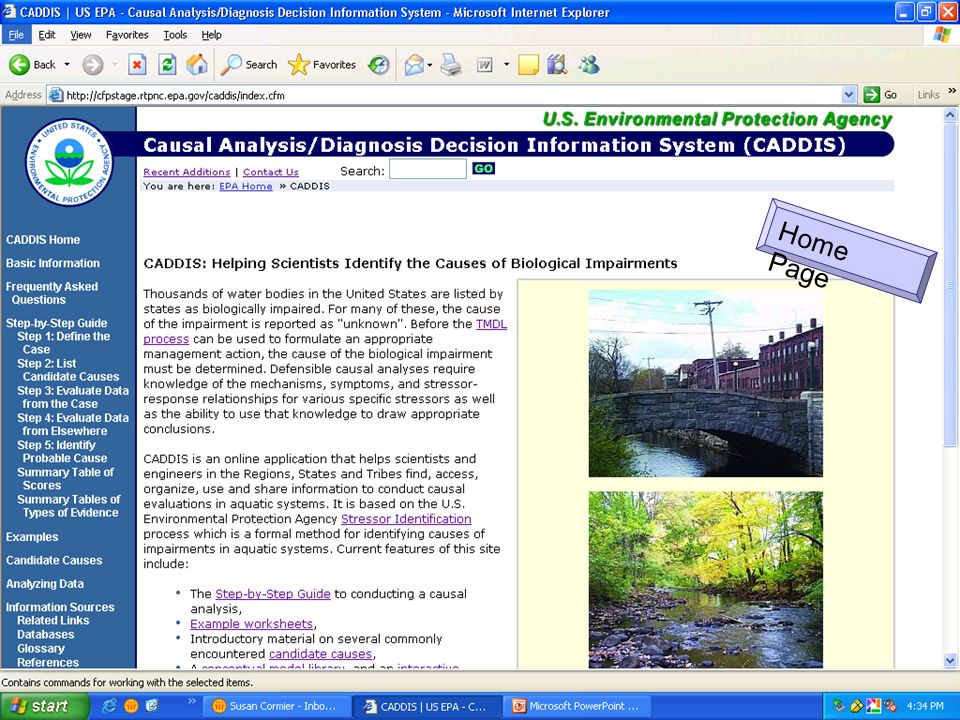Viewport: 960px width, 720px height.
Task: Click the Windows flag logo throbber
Action: 941,34
